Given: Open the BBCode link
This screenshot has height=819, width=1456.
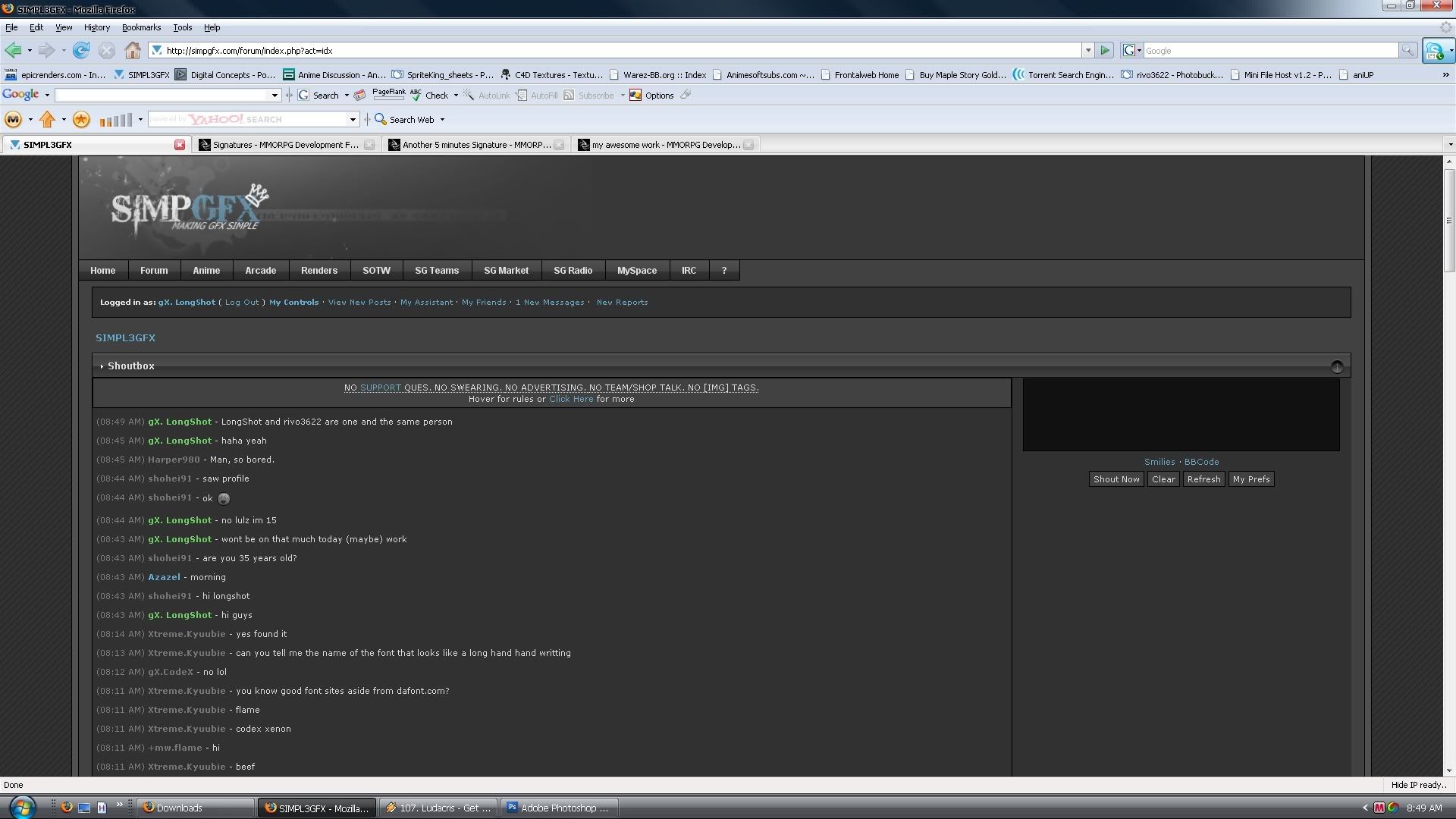Looking at the screenshot, I should (1201, 462).
